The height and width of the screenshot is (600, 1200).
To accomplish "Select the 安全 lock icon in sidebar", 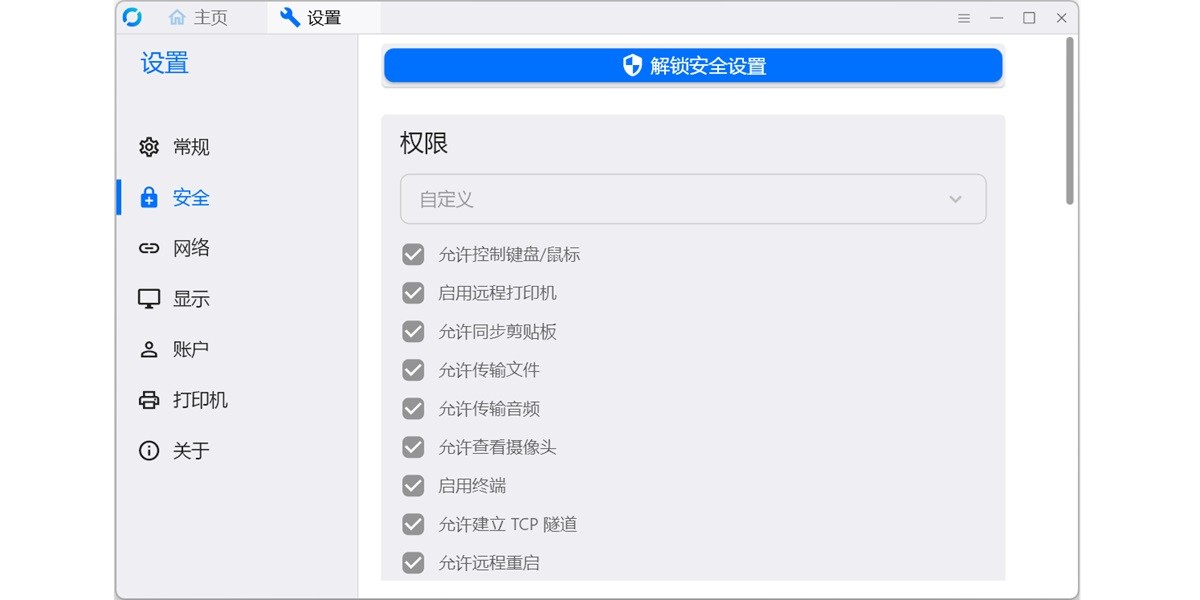I will pyautogui.click(x=148, y=197).
